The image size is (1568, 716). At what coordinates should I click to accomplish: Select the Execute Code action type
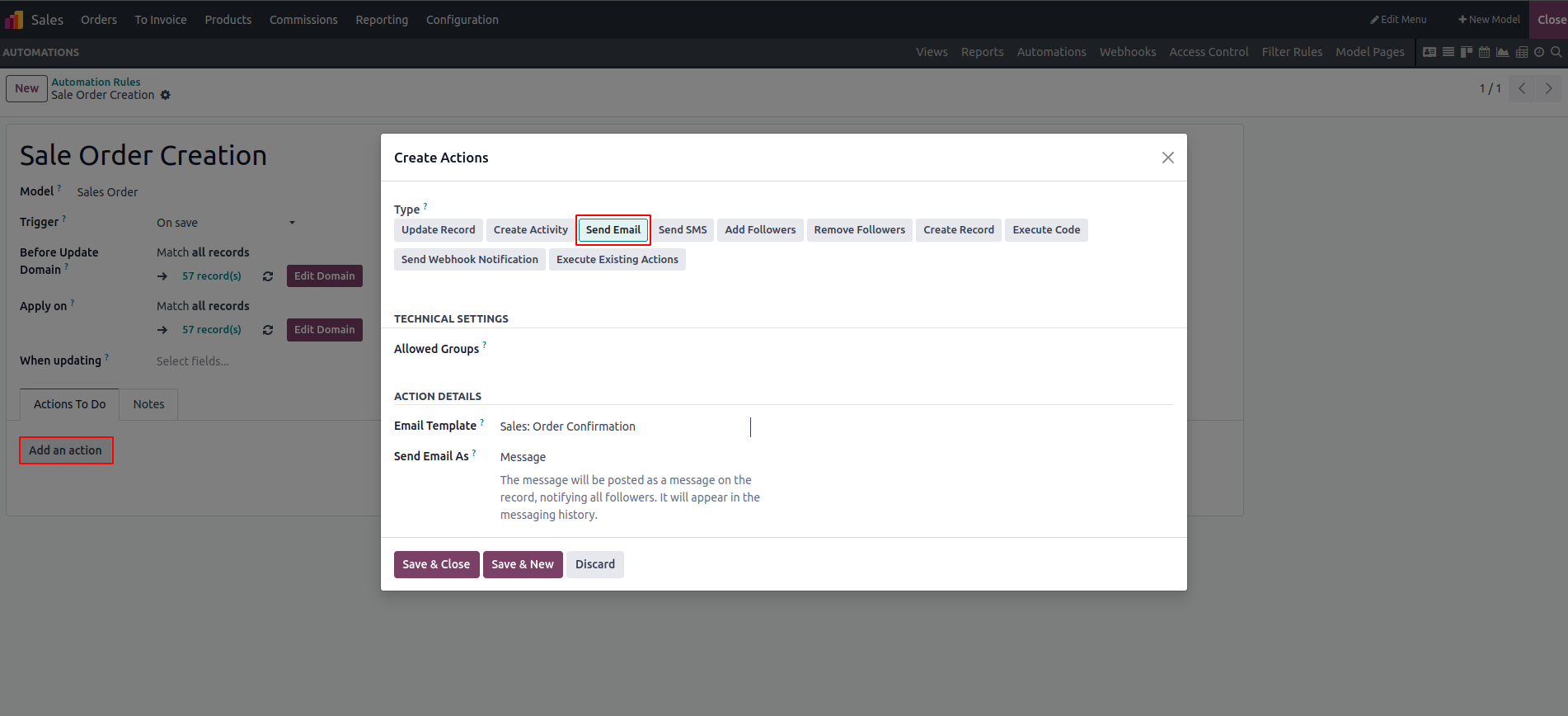click(x=1046, y=230)
